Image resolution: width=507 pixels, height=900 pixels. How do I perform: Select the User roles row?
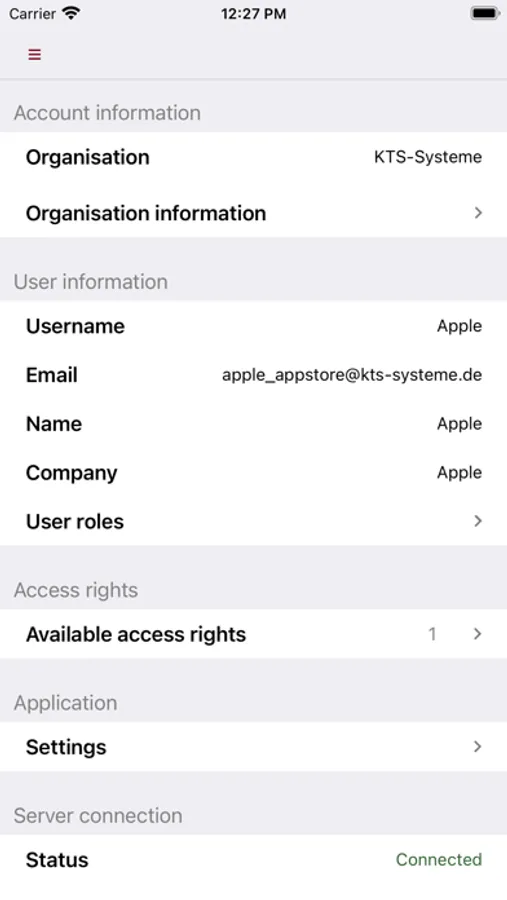(253, 521)
